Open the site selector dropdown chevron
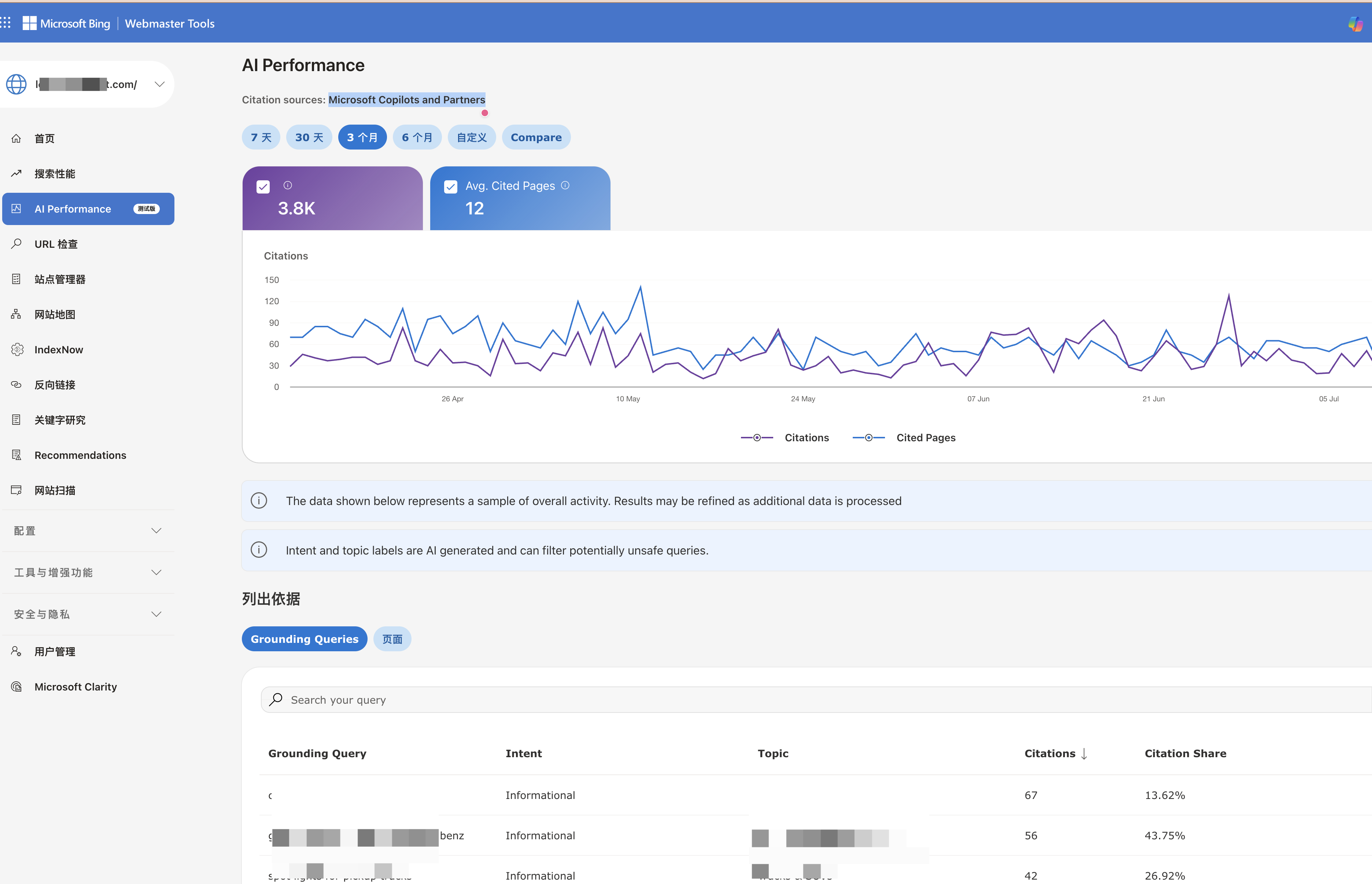Screen dimensions: 1372x884 pos(159,84)
